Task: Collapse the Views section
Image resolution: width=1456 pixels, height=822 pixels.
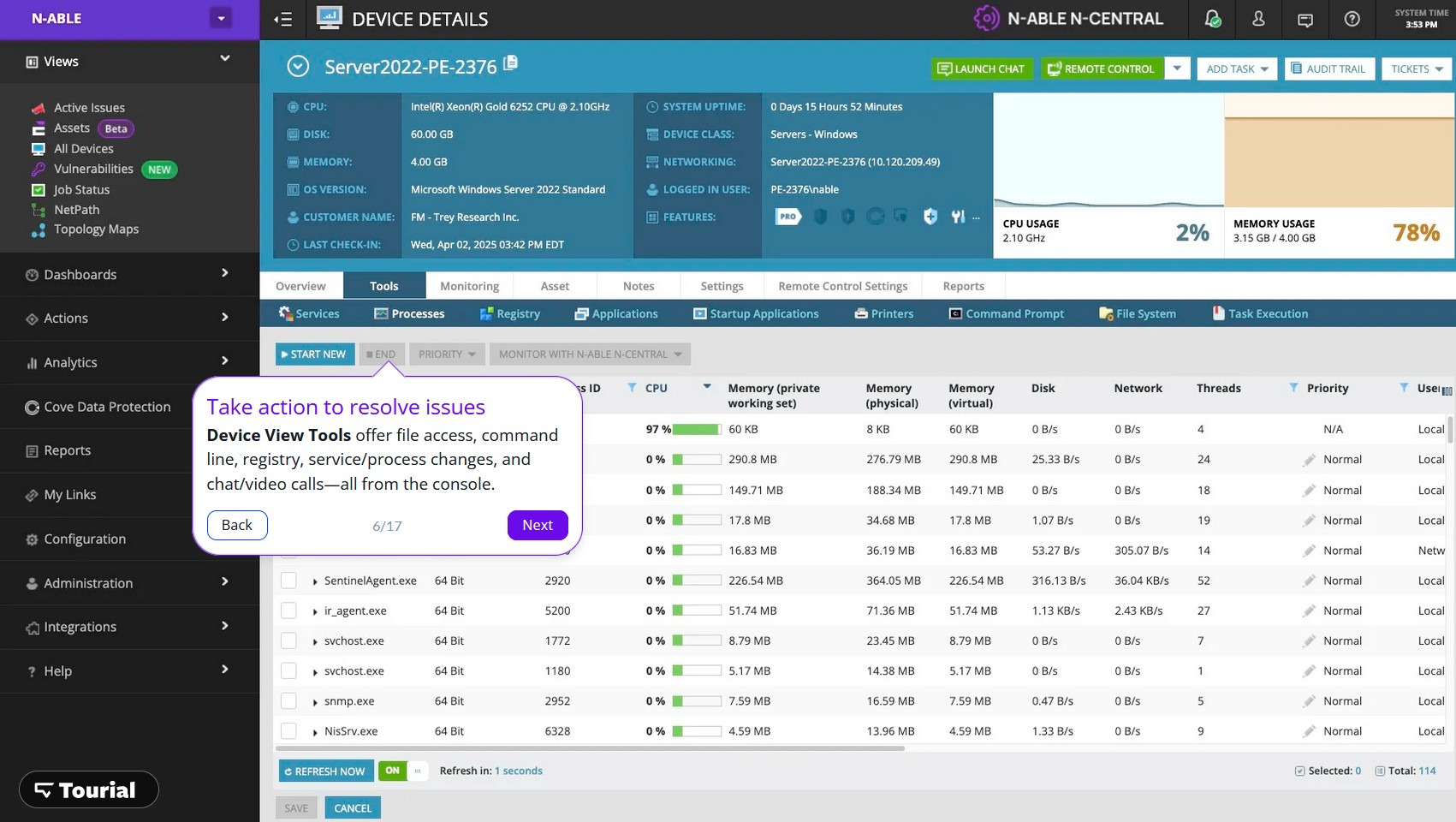Action: 225,59
